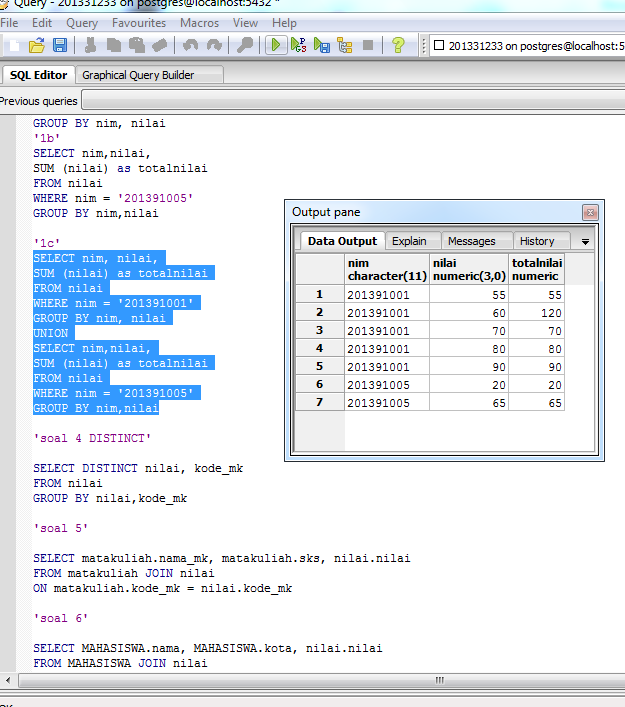Click totalnilai cell 65 in row 7

(537, 403)
